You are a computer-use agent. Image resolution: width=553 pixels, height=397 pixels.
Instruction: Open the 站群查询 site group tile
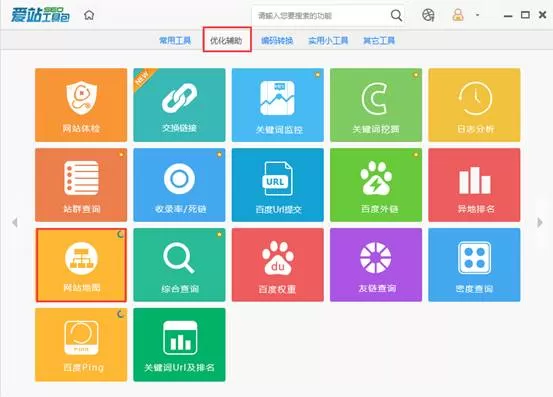pyautogui.click(x=81, y=185)
